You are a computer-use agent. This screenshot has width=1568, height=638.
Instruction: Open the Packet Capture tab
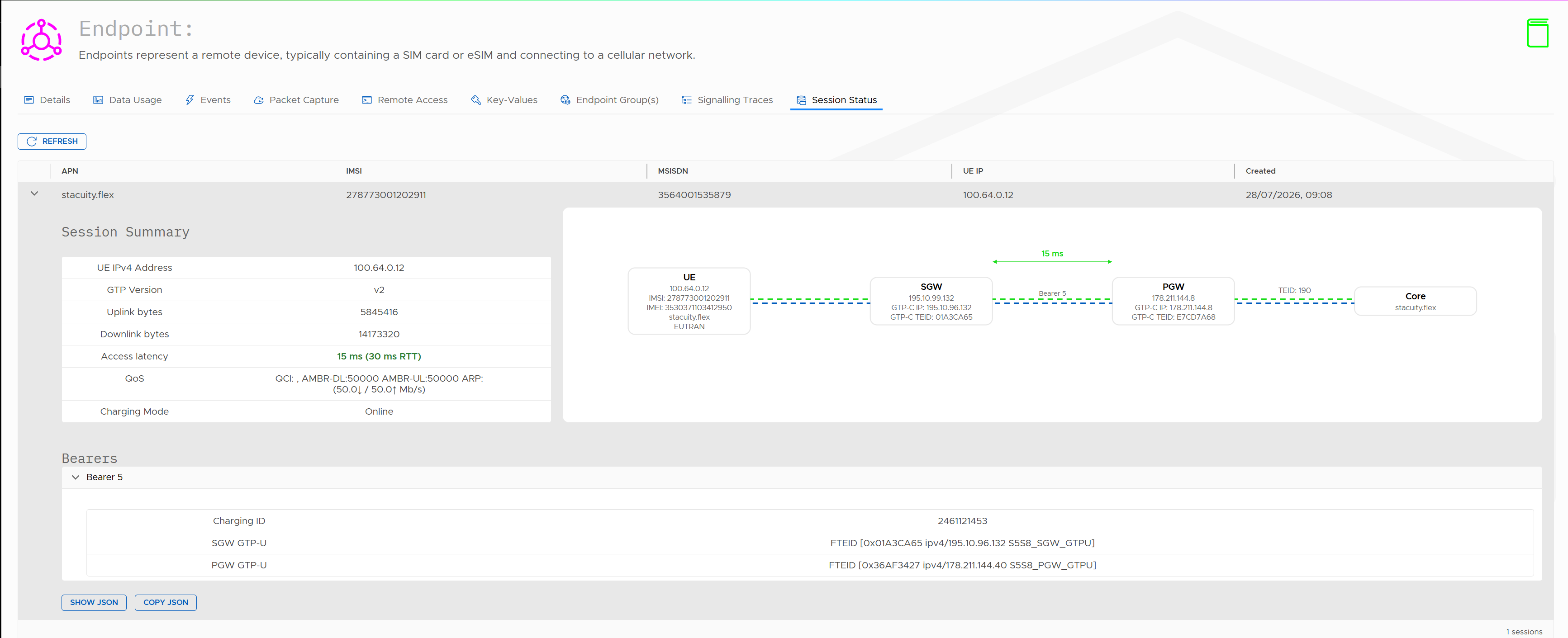click(x=296, y=100)
